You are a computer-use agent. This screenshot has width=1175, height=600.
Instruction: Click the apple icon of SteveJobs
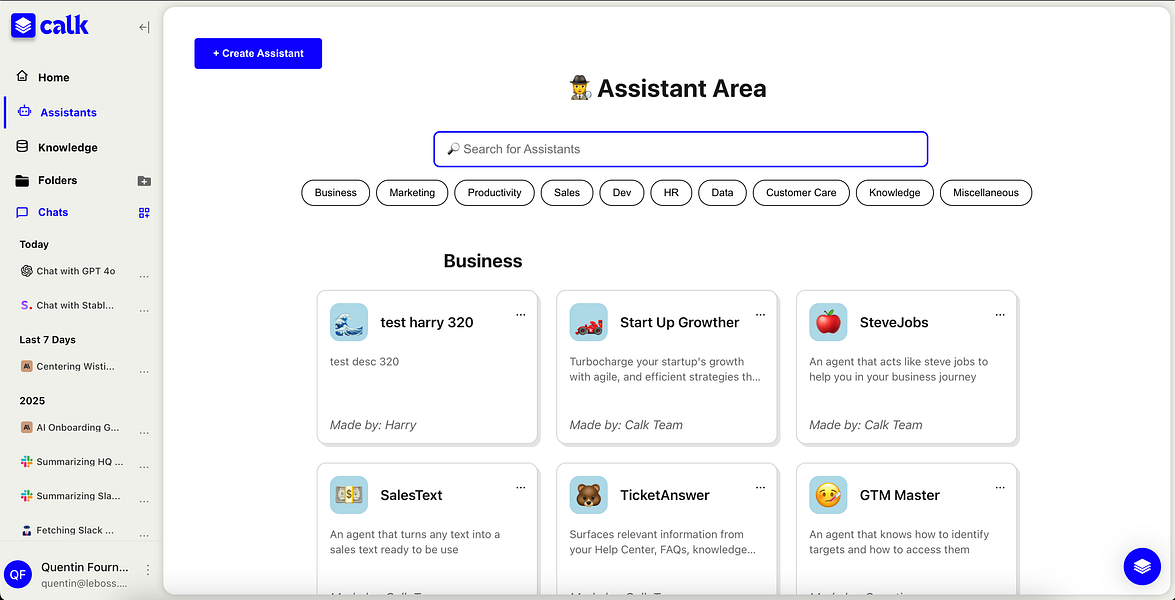(x=828, y=322)
